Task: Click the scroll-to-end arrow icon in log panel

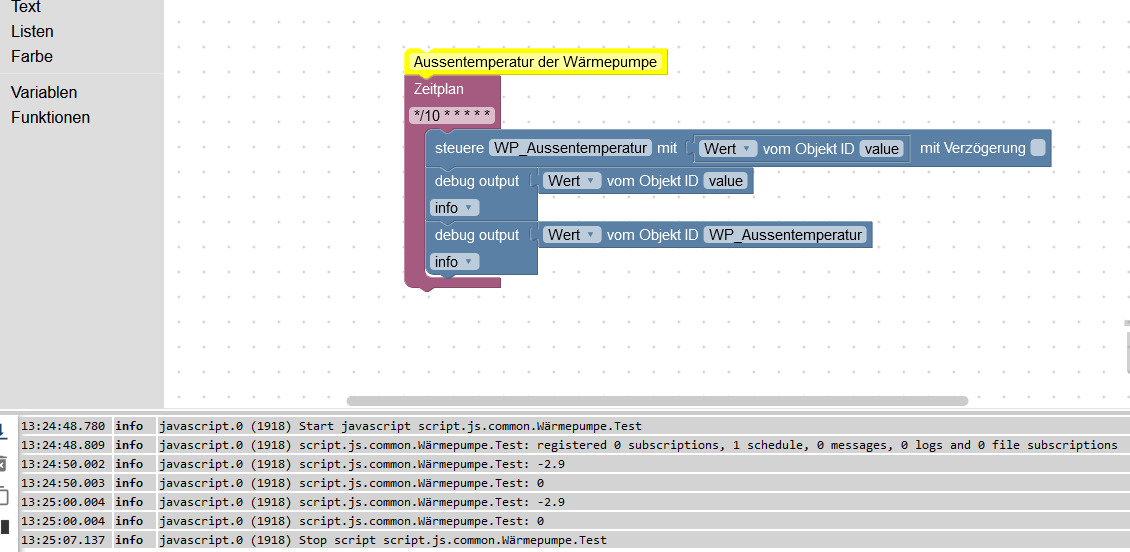Action: 3,430
